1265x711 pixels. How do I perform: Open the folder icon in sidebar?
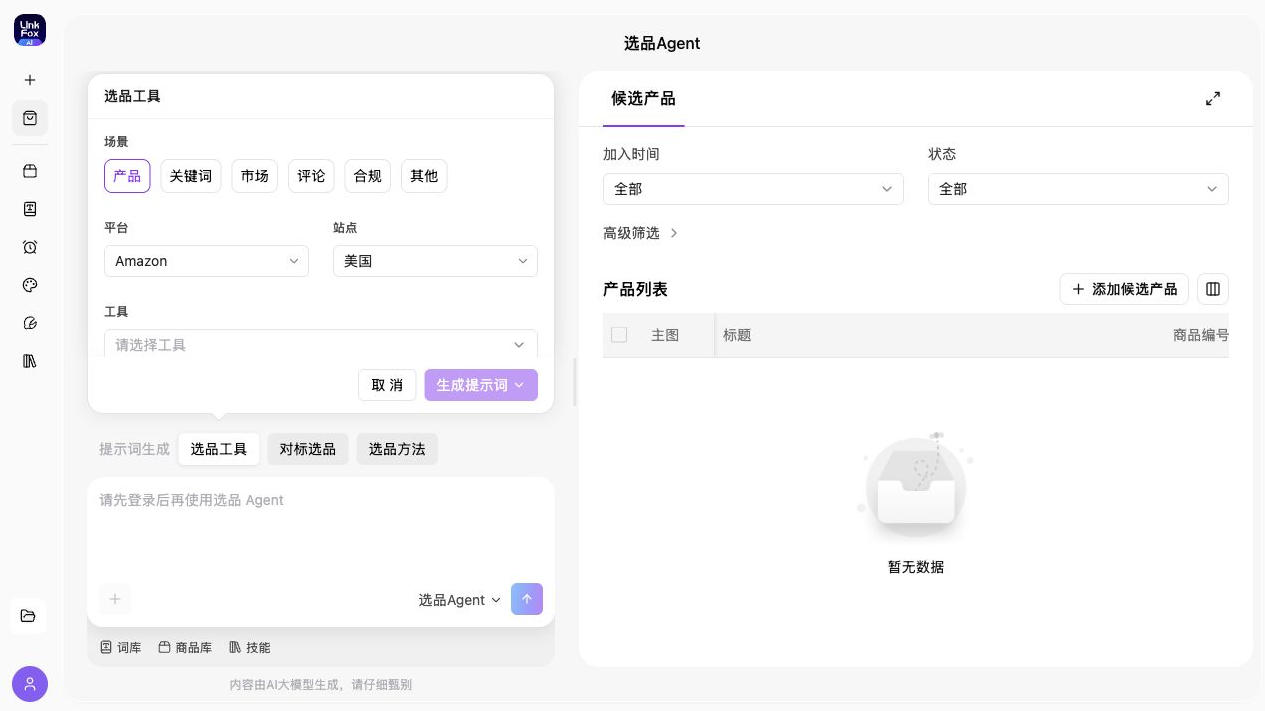point(29,616)
